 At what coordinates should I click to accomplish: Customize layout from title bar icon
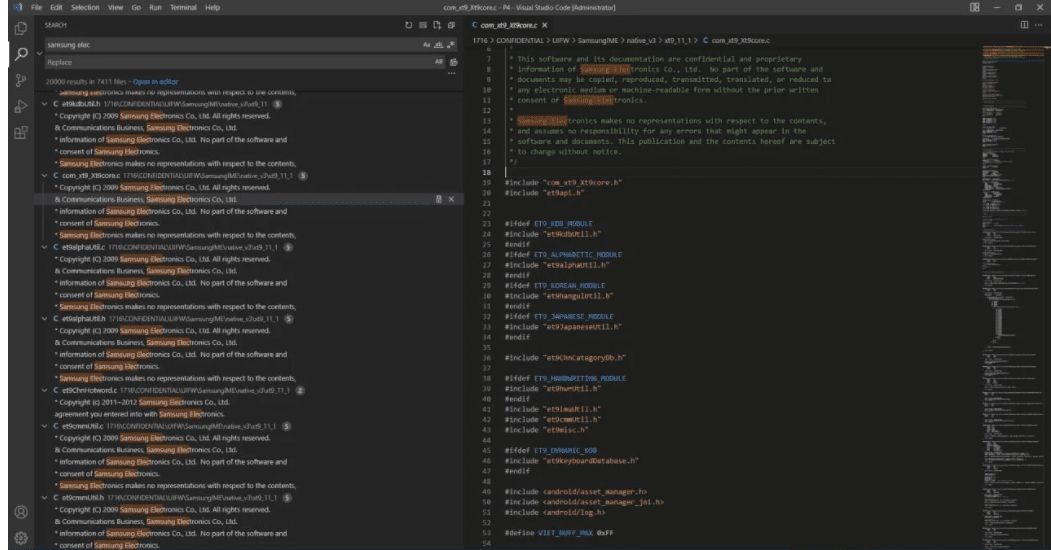pos(975,7)
